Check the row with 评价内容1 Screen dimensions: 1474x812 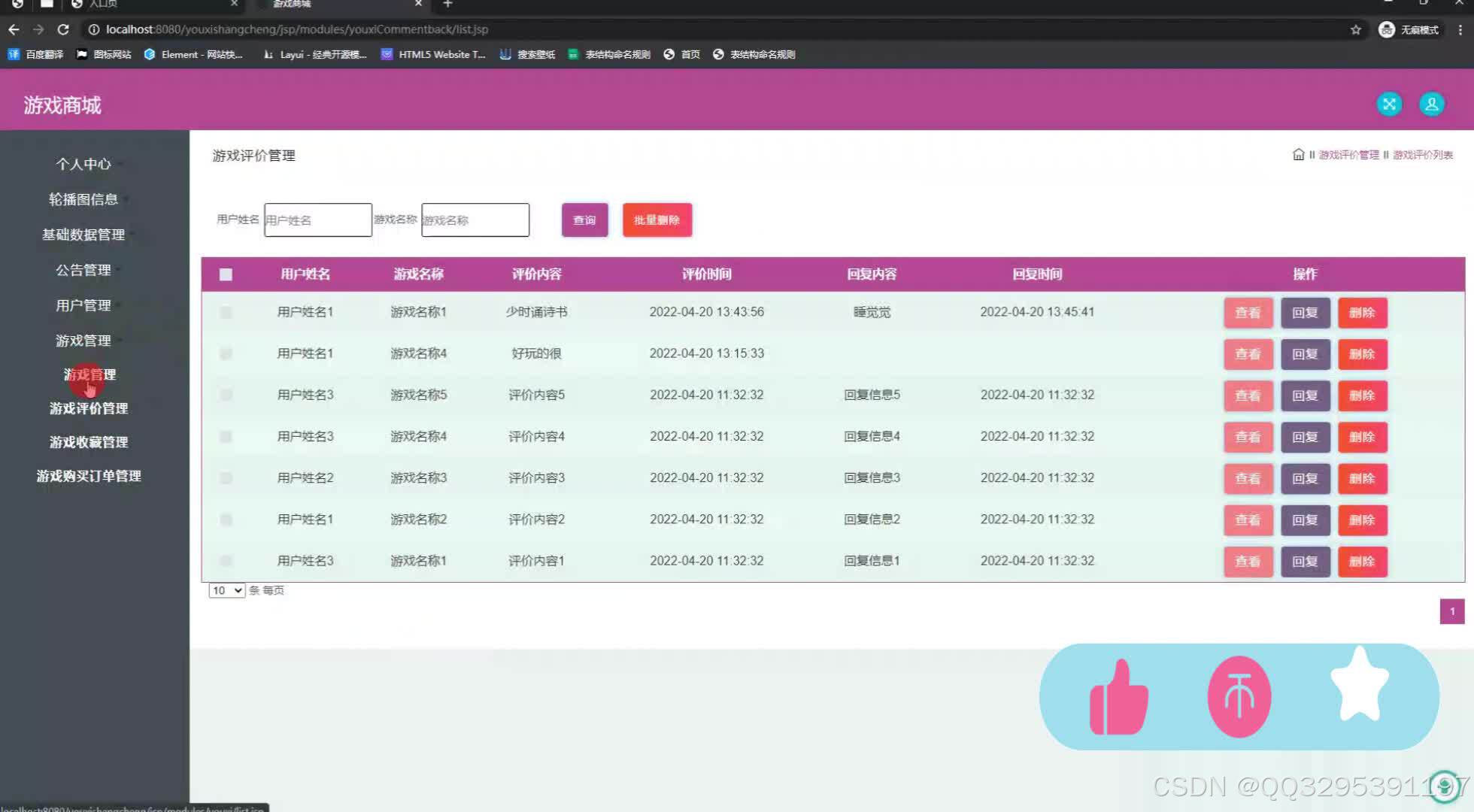(226, 561)
